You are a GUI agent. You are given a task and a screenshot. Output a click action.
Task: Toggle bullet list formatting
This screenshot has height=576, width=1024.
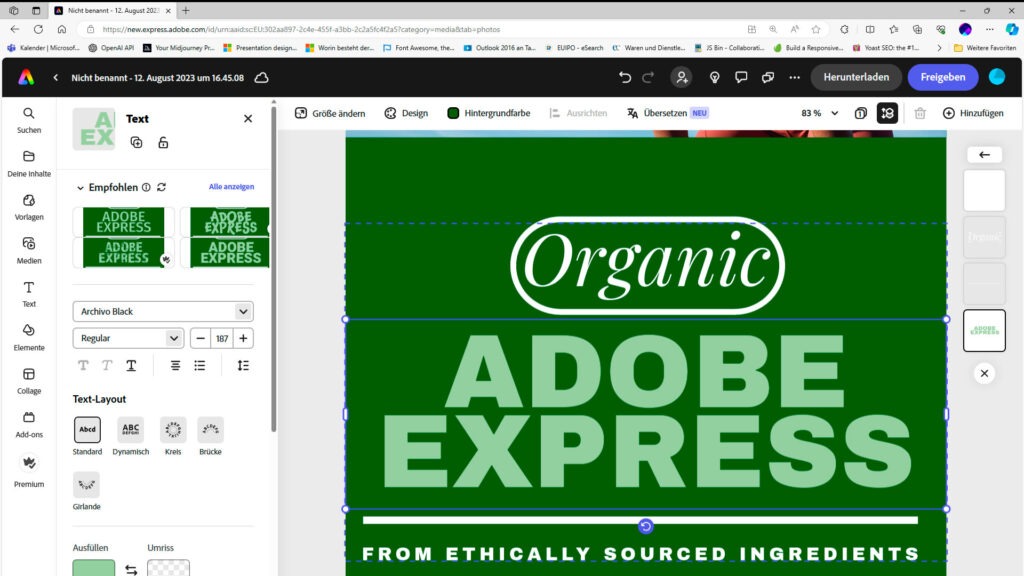pos(200,365)
